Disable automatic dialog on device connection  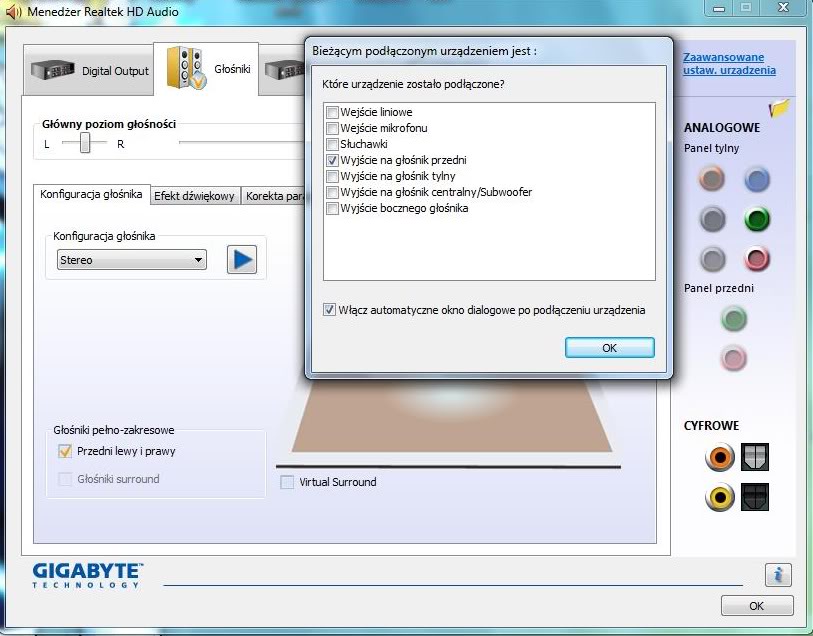point(331,310)
